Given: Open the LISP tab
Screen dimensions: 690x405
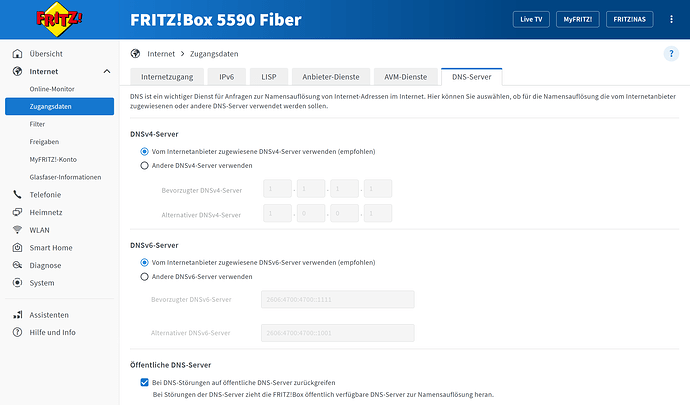Looking at the screenshot, I should (x=269, y=77).
